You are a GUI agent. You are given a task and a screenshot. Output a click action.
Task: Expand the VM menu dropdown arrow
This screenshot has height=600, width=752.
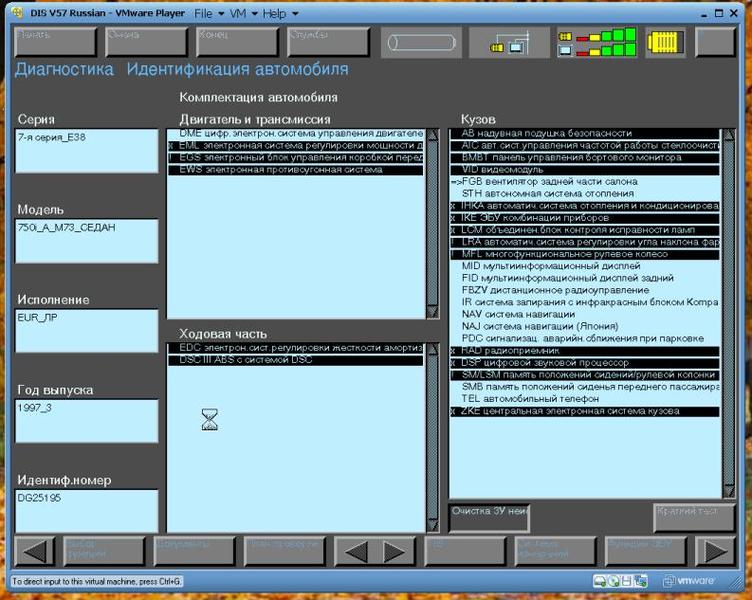coord(255,14)
